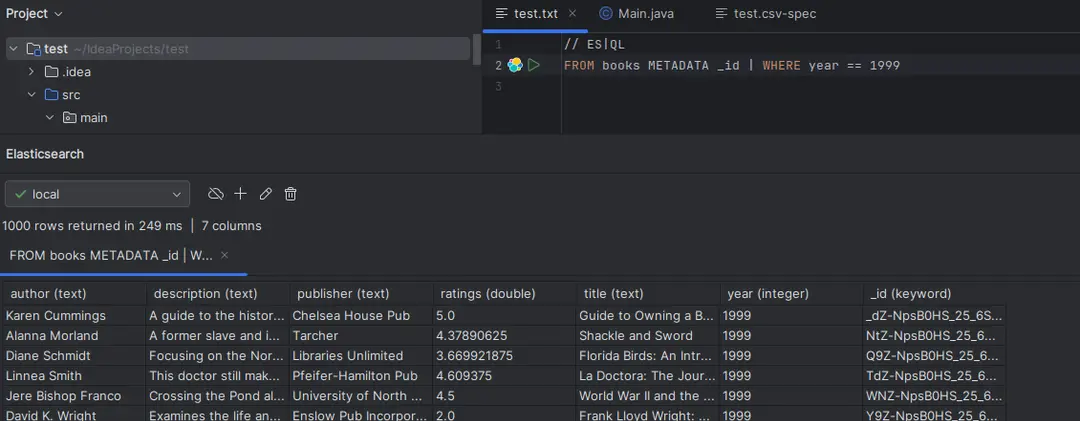Click the author (text) column header
Image resolution: width=1080 pixels, height=421 pixels.
74,294
